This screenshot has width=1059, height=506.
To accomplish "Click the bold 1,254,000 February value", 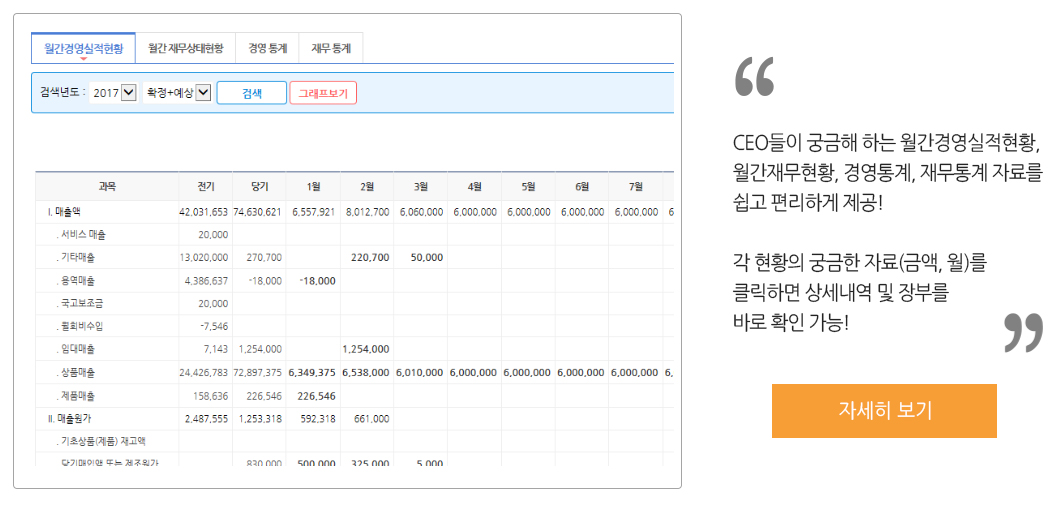I will click(366, 349).
